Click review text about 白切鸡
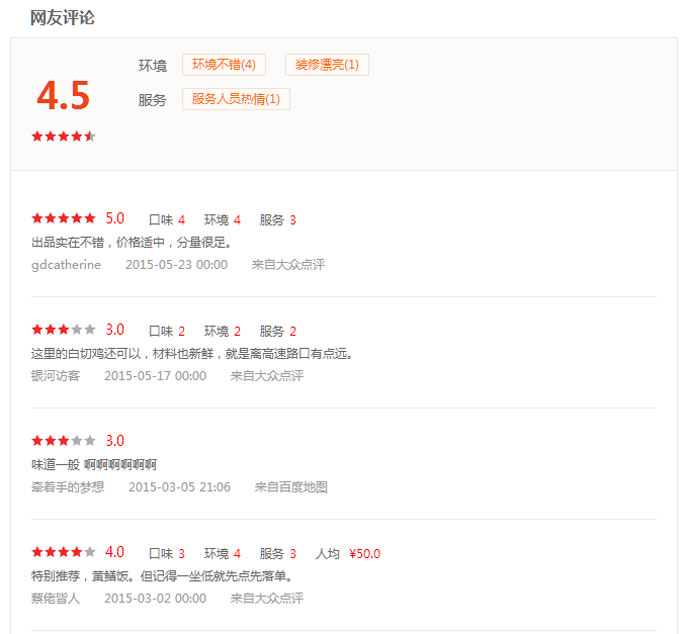The image size is (688, 634). click(192, 354)
